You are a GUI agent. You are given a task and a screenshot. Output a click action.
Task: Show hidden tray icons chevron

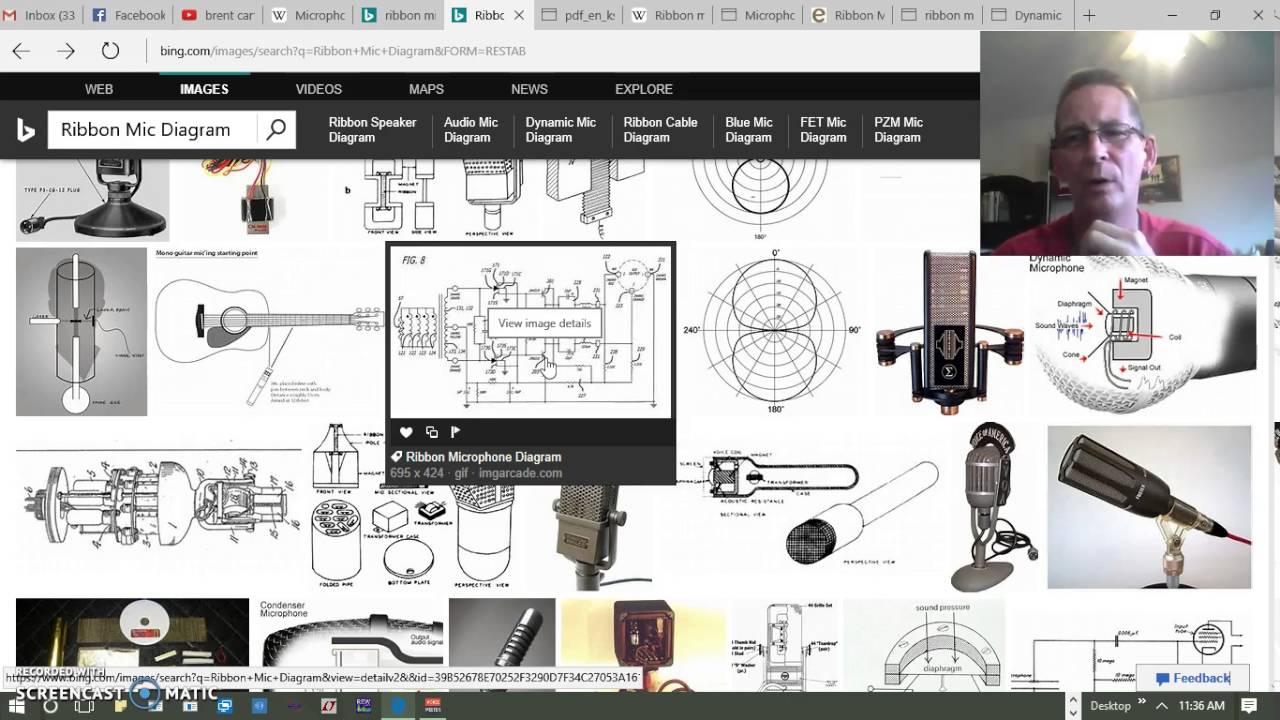(1161, 705)
